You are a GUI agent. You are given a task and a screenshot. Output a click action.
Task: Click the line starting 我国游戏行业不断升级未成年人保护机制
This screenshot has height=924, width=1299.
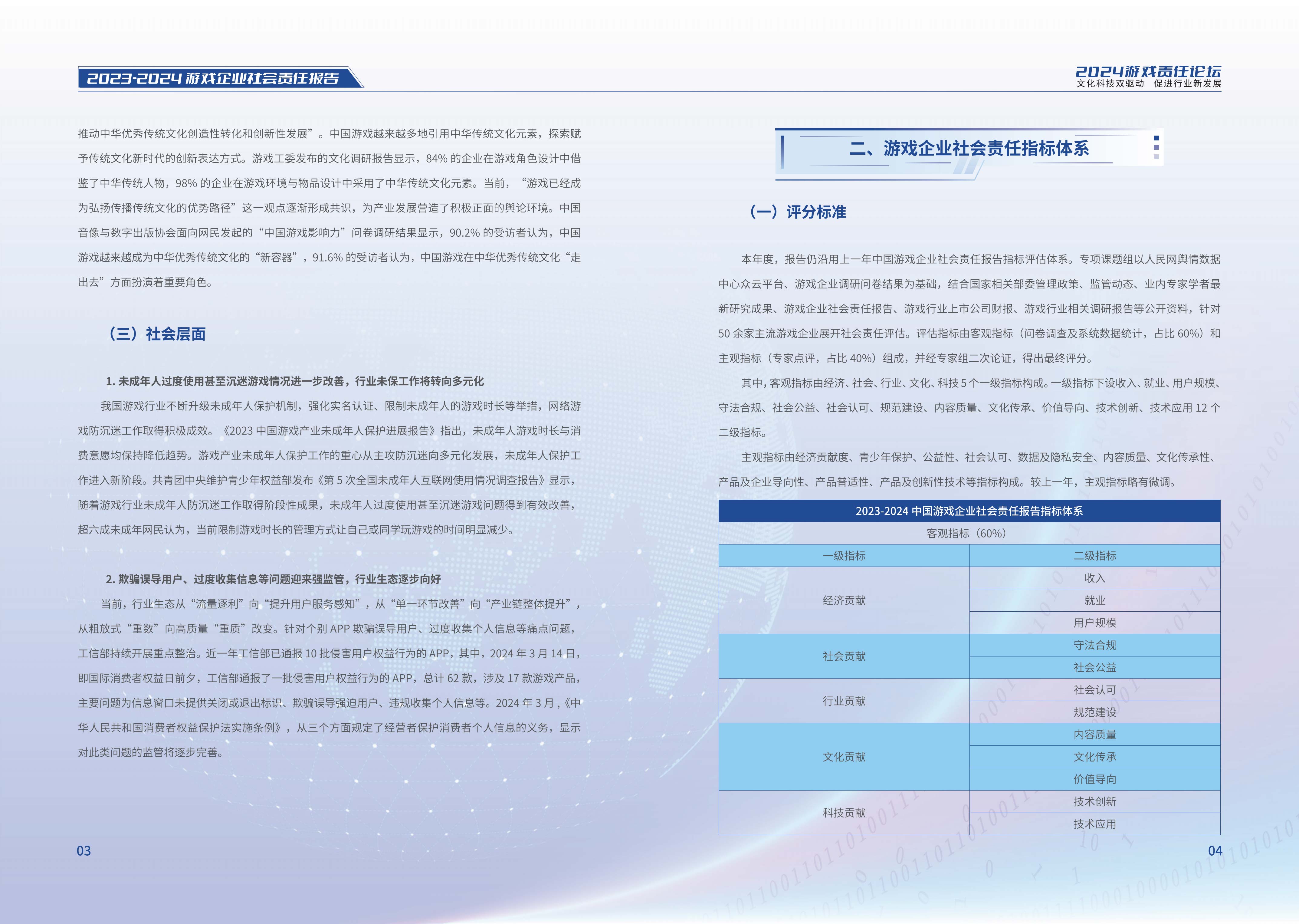[341, 406]
